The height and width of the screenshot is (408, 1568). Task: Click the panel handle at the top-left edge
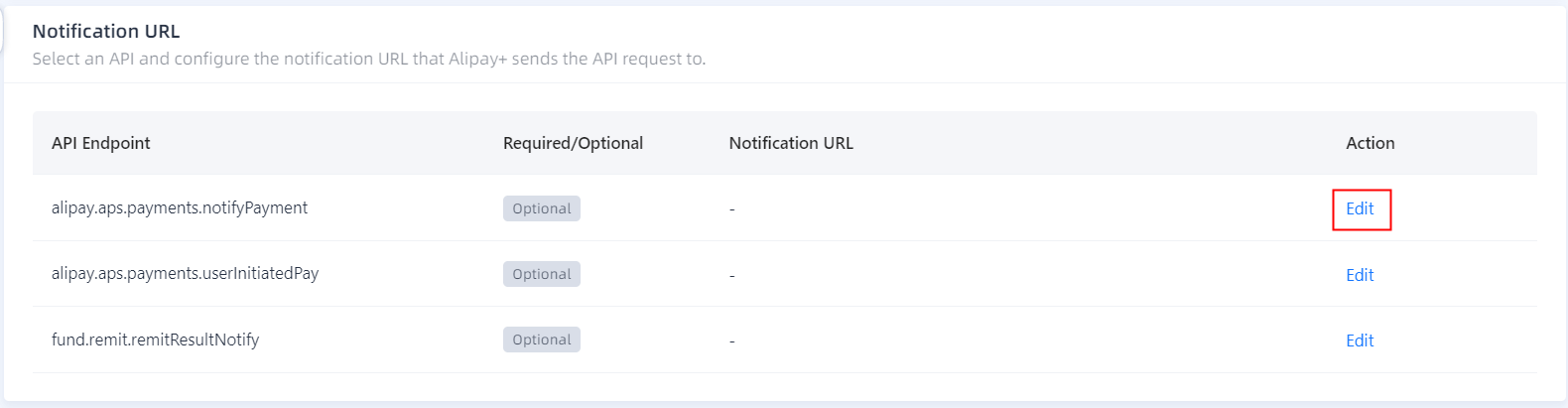tap(2, 32)
